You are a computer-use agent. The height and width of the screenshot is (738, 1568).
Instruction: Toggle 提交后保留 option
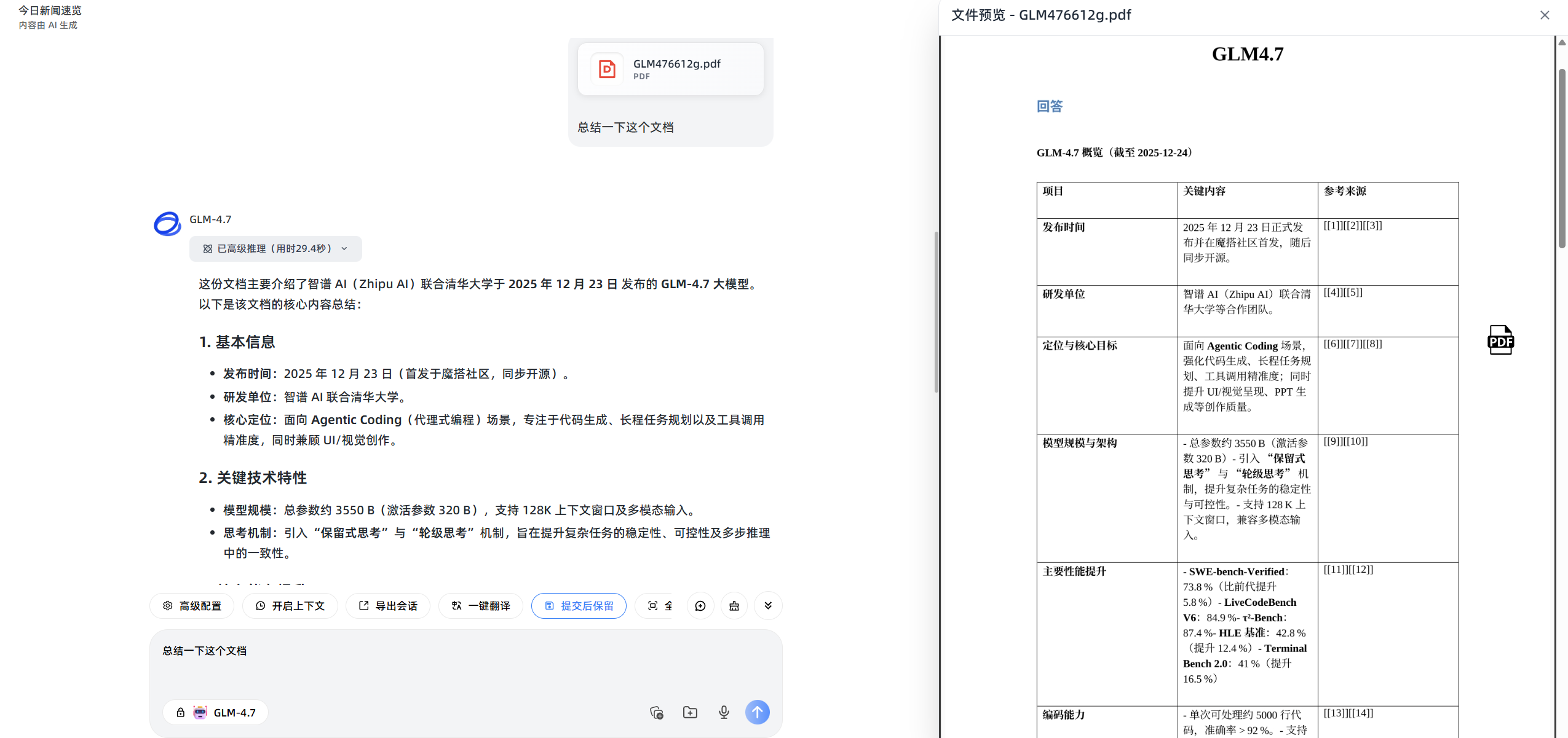pyautogui.click(x=579, y=606)
